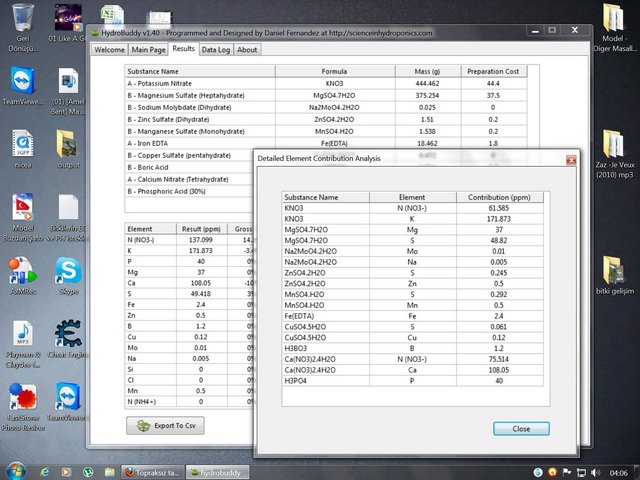
Task: Select 'B - Sodium Molybdate (Dihydrate)' row
Action: [326, 107]
